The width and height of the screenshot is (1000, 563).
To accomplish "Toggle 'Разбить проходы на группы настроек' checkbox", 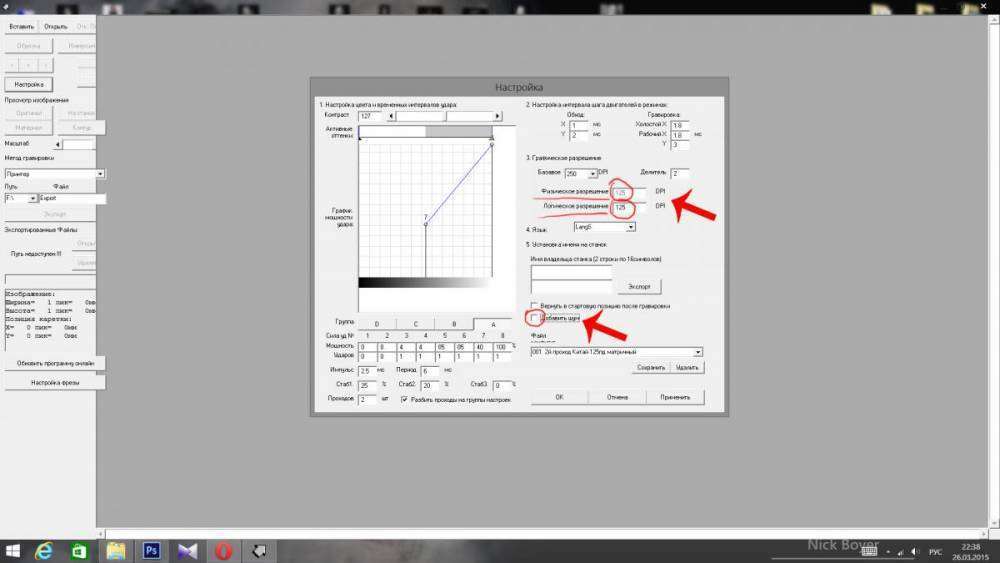I will tap(403, 399).
